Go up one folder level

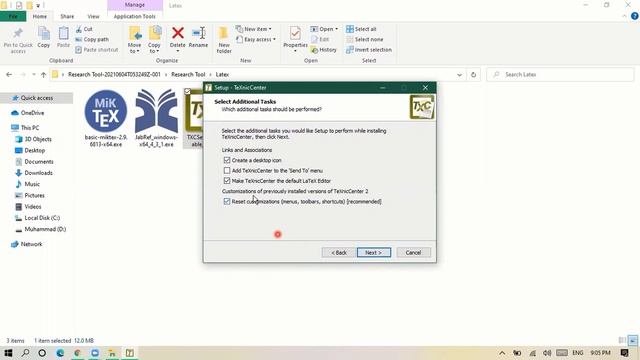(x=43, y=75)
